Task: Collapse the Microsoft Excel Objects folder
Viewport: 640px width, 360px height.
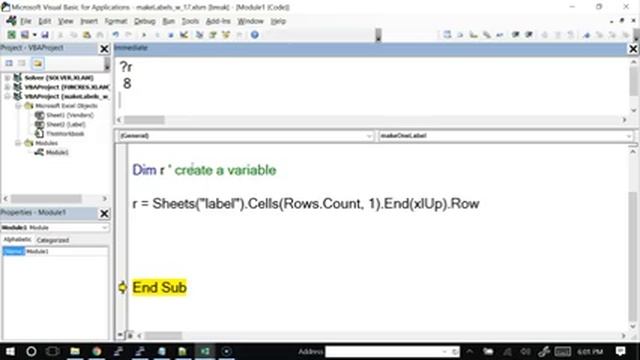Action: pyautogui.click(x=18, y=106)
